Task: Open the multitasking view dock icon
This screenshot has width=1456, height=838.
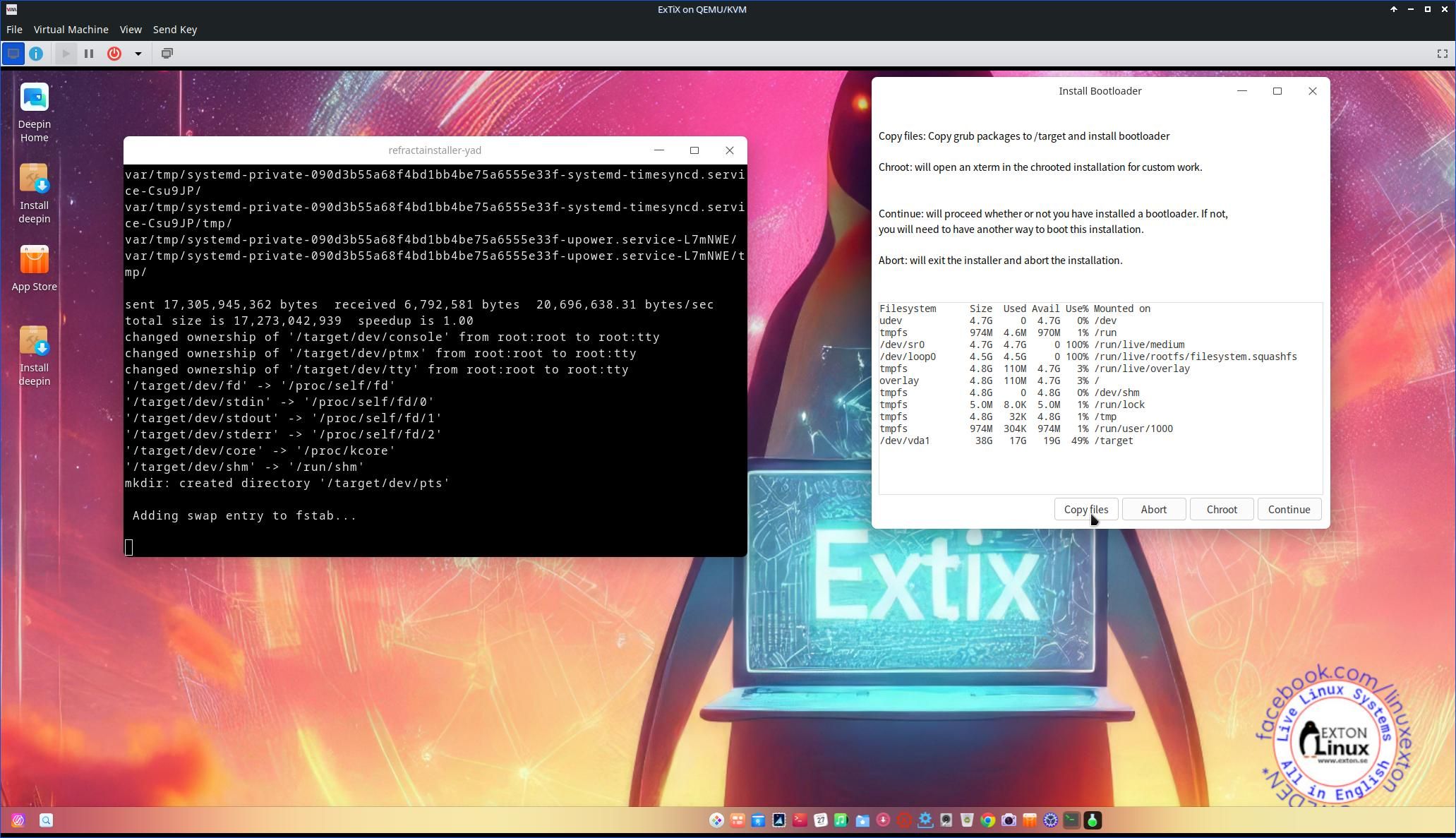Action: (x=738, y=820)
